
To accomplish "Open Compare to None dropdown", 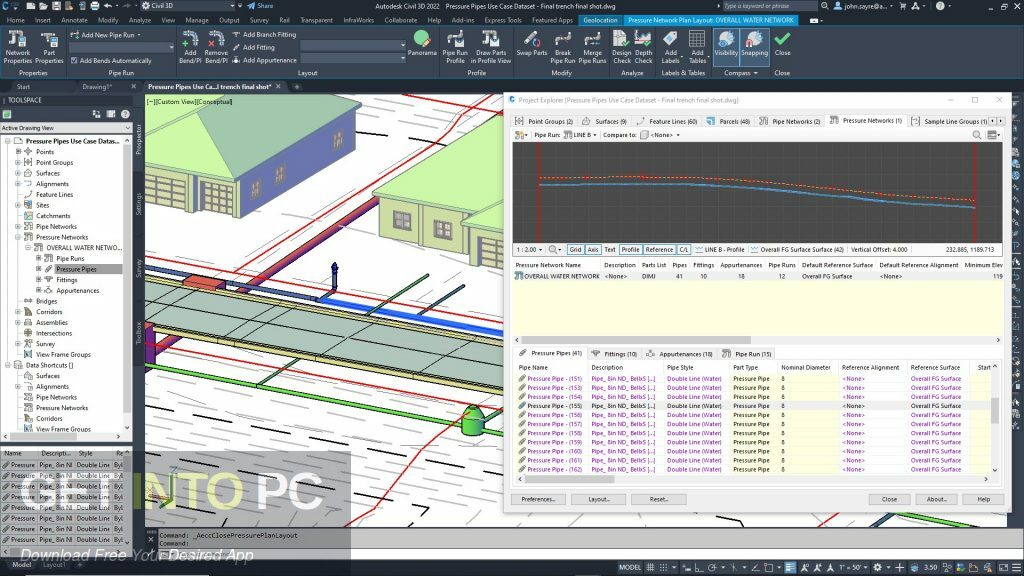I will coord(661,135).
